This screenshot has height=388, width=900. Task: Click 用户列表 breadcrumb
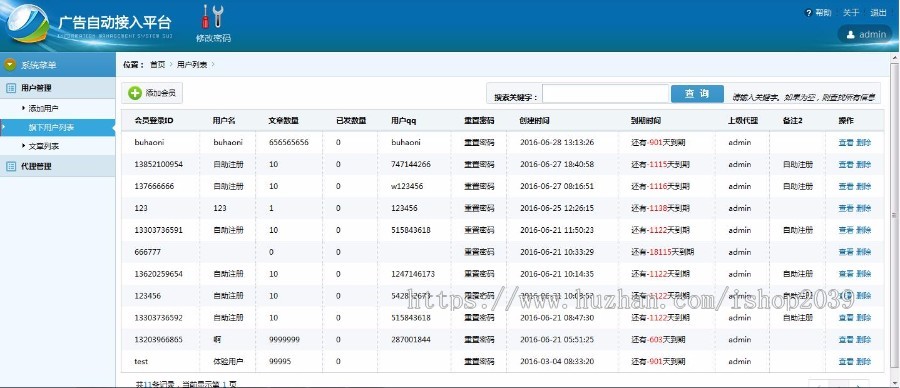click(x=192, y=65)
